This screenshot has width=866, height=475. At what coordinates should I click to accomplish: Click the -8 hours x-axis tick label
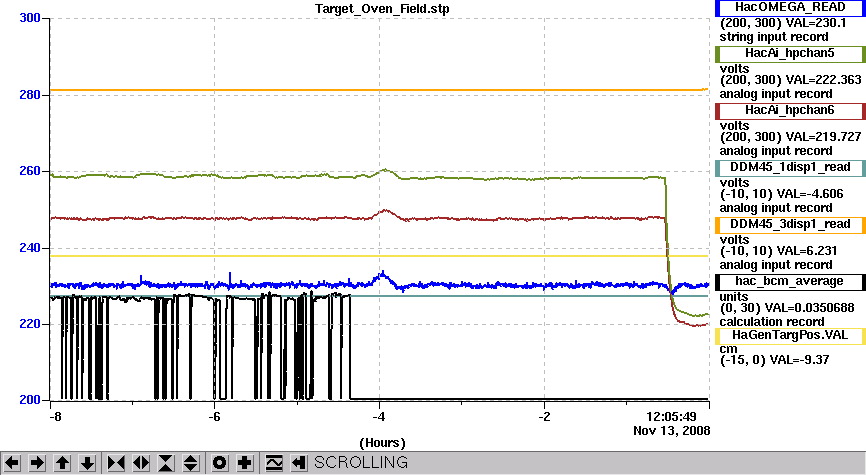55,416
